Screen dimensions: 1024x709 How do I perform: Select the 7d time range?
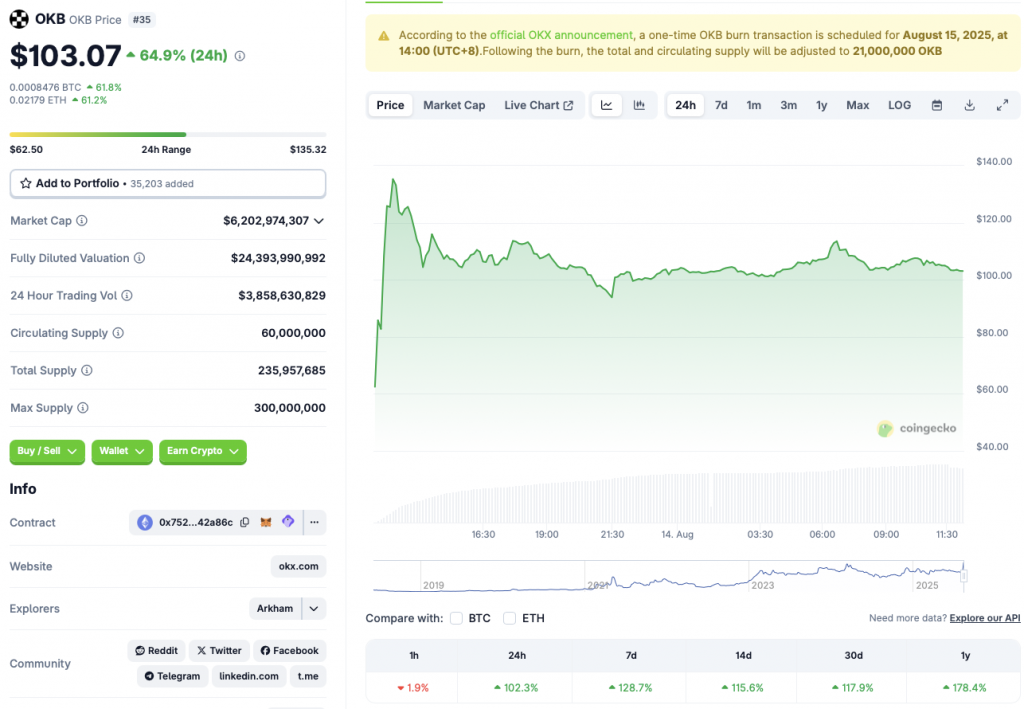(721, 105)
